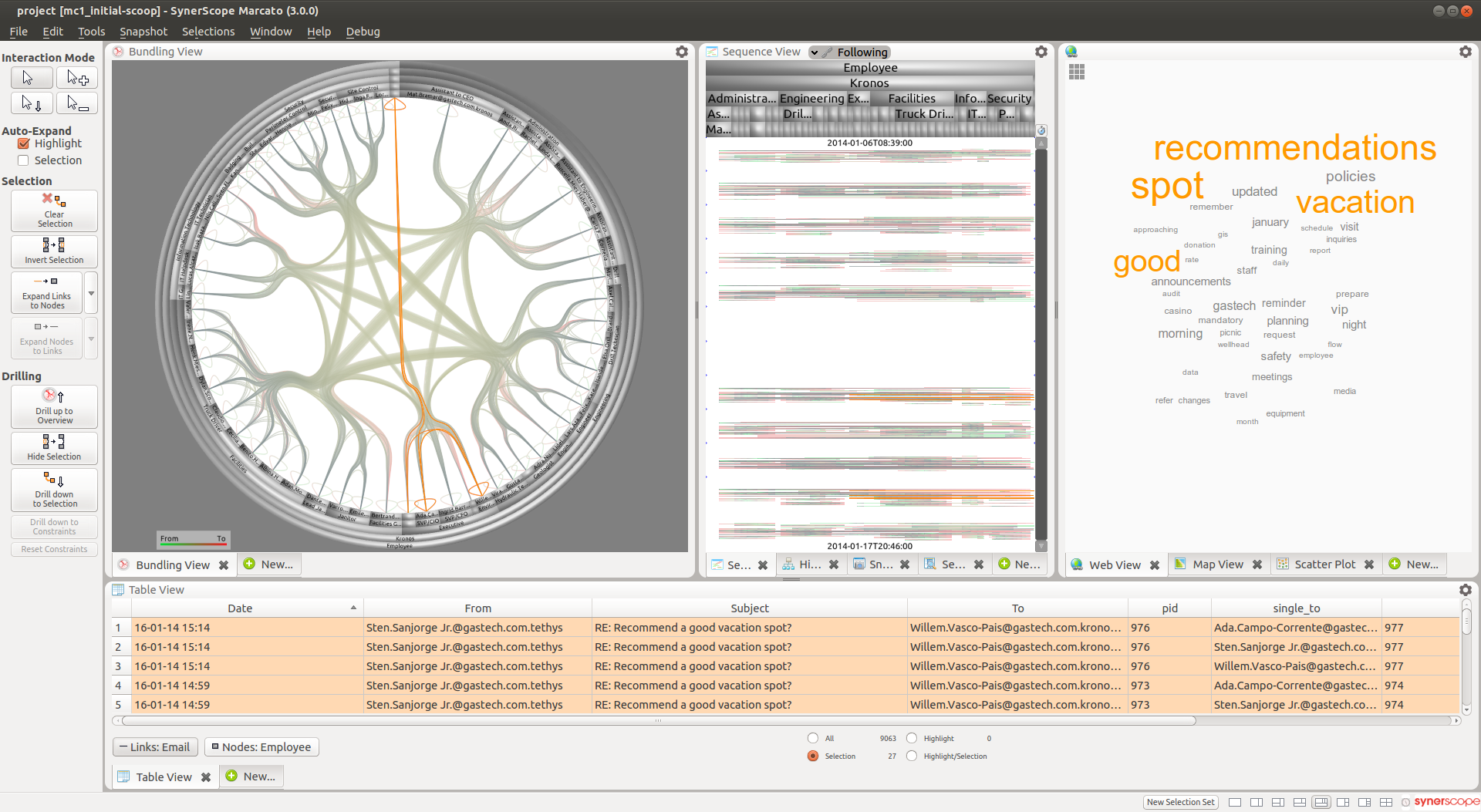
Task: Select the subtract-from-selection pointer tool
Action: pos(77,103)
